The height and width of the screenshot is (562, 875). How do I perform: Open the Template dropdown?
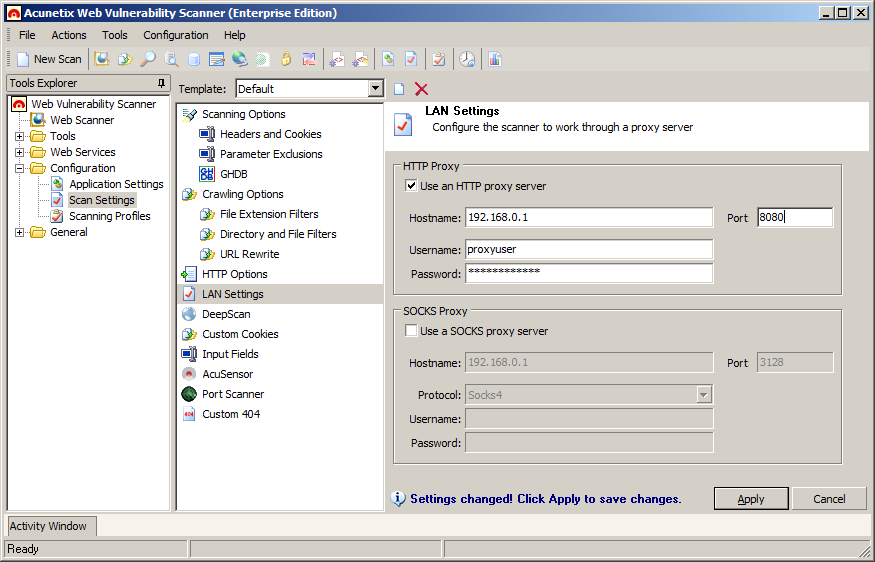point(376,89)
